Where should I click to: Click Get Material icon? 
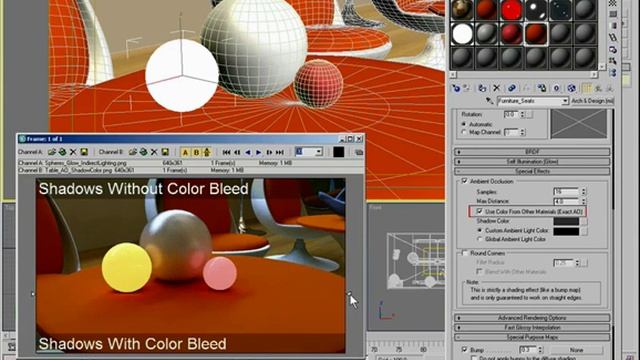pos(456,88)
